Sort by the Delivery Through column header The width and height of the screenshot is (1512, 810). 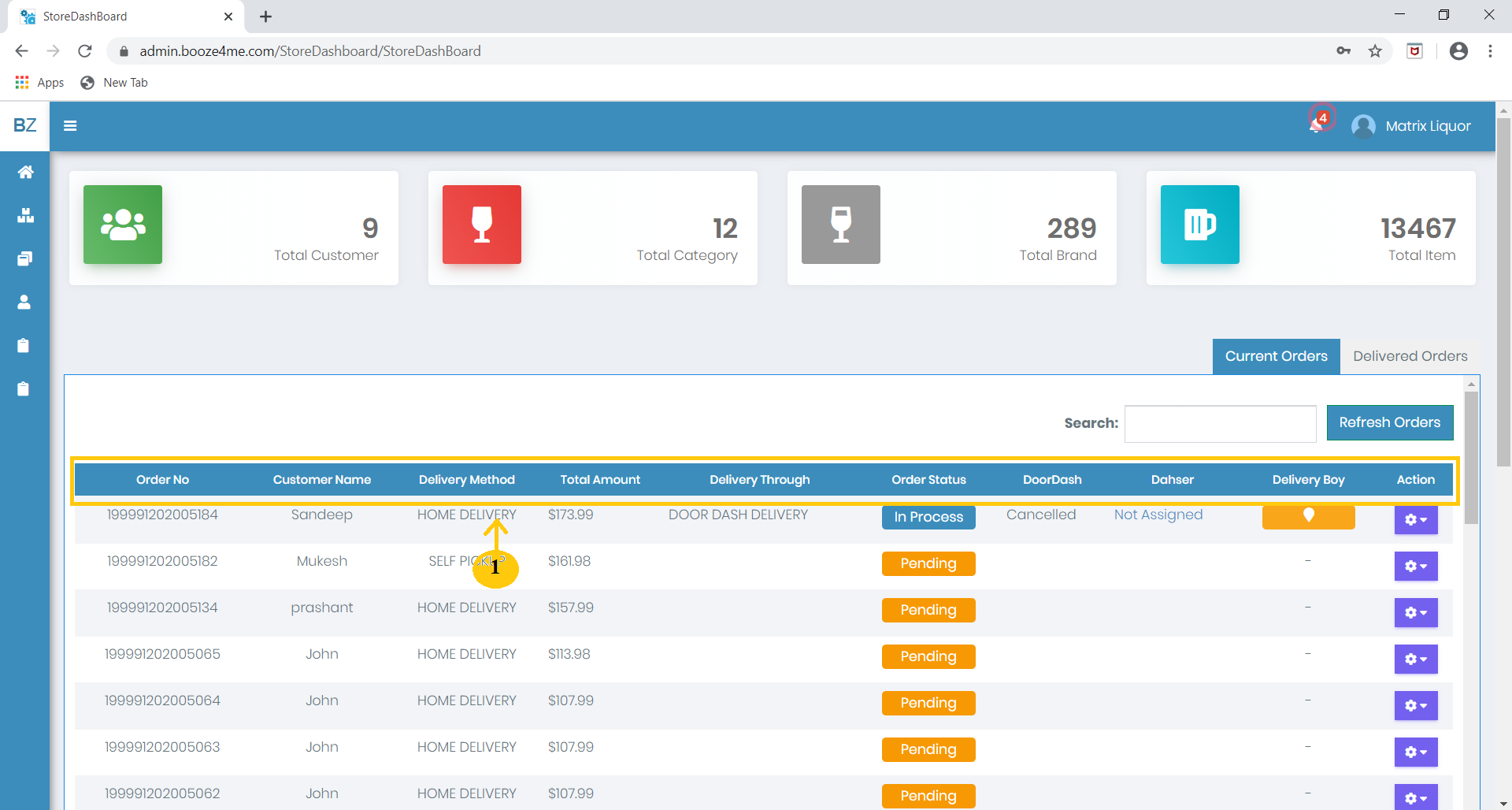(x=759, y=480)
